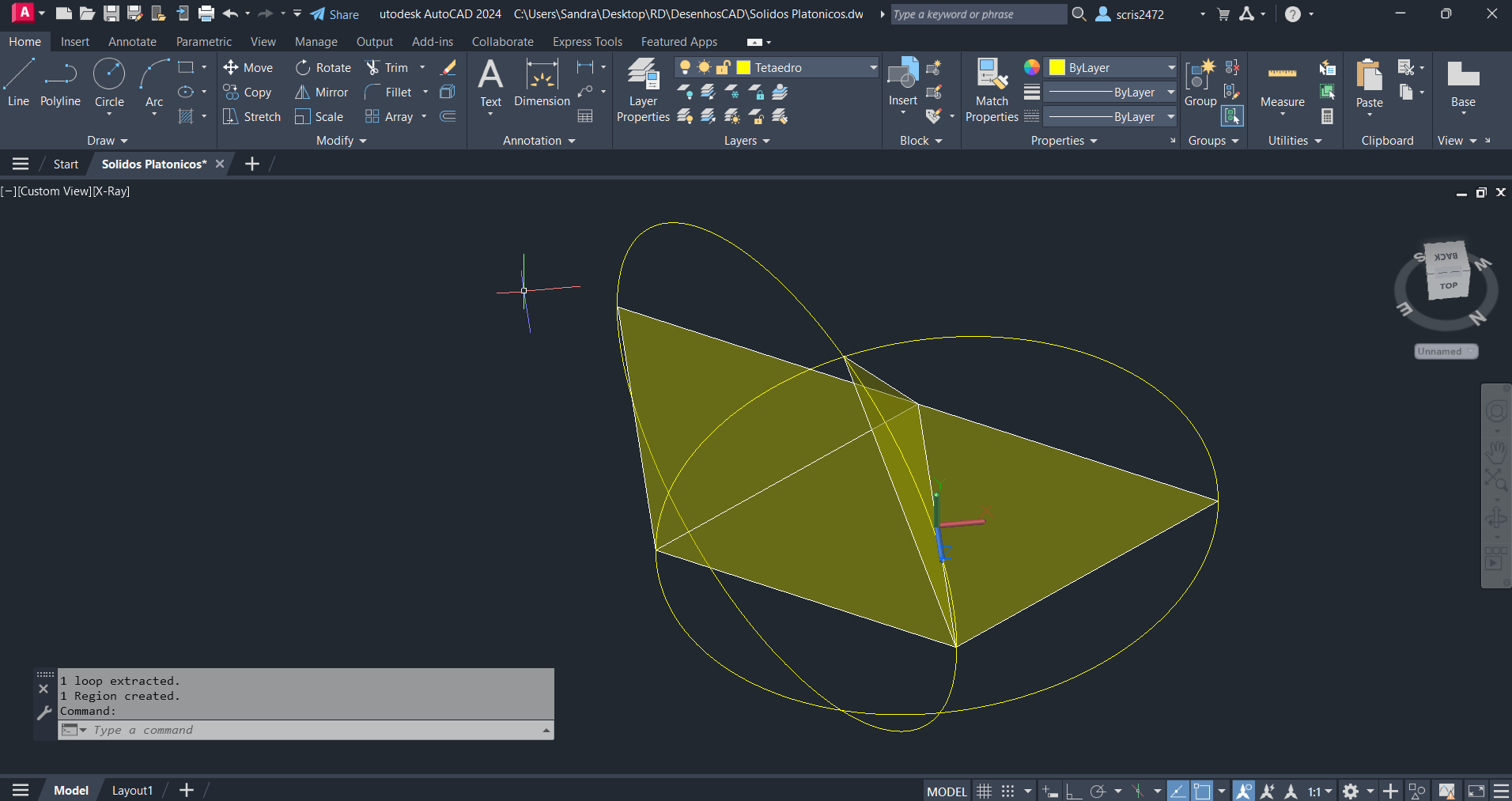Open the ByLayer linetype dropdown
The height and width of the screenshot is (801, 1512).
click(1171, 117)
